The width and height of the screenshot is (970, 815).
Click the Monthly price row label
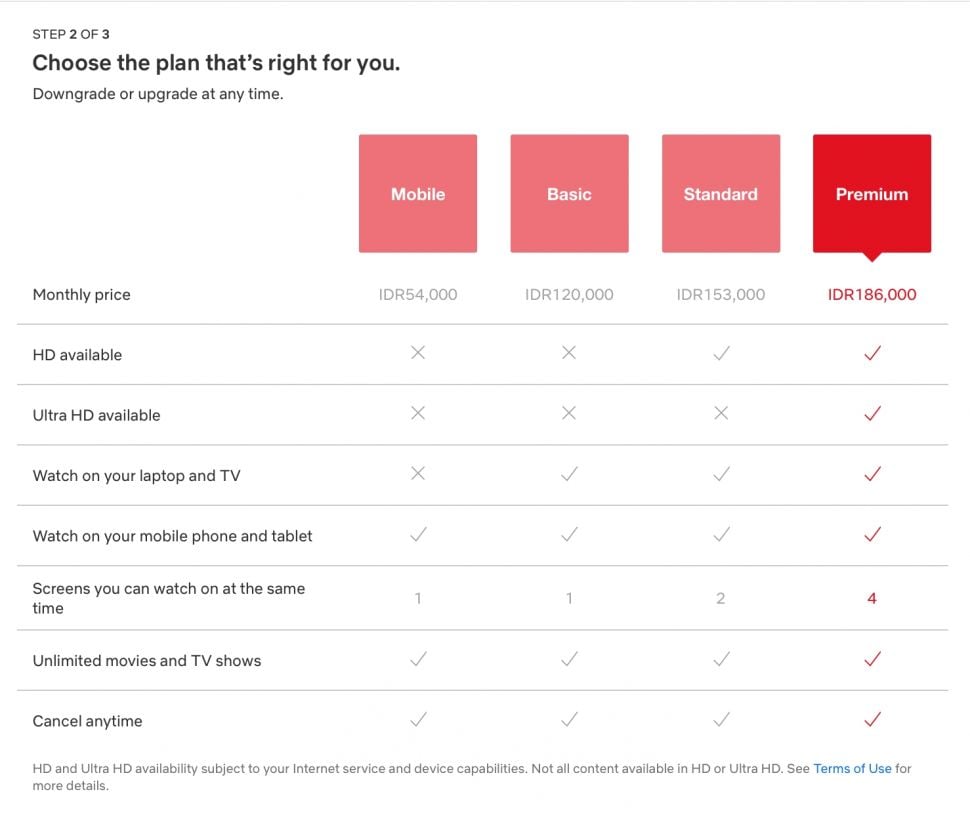click(x=81, y=294)
